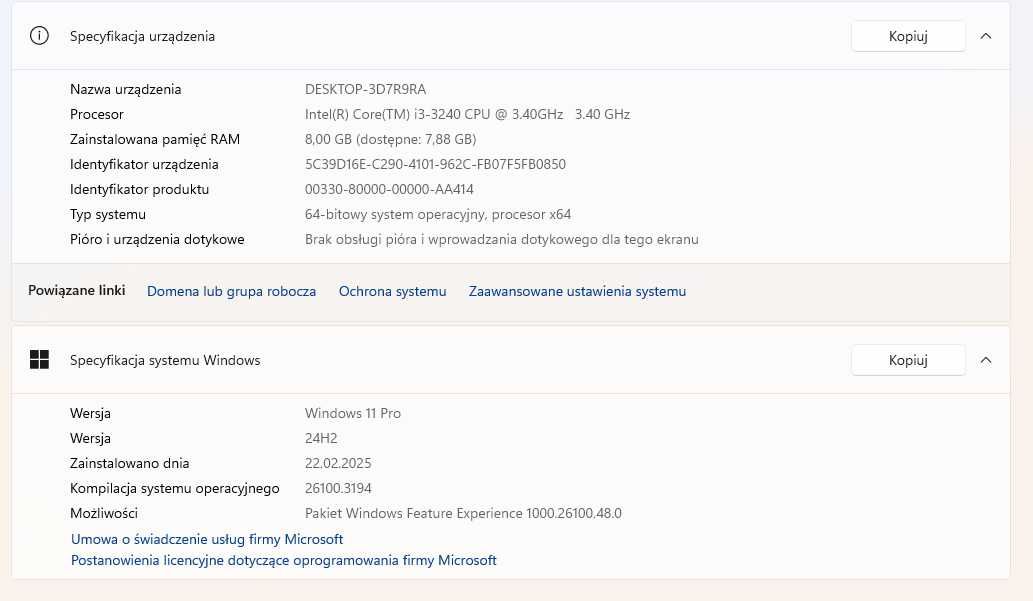This screenshot has width=1033, height=601.
Task: Collapse the Specyfikacja urządzenia section chevron
Action: tap(986, 36)
